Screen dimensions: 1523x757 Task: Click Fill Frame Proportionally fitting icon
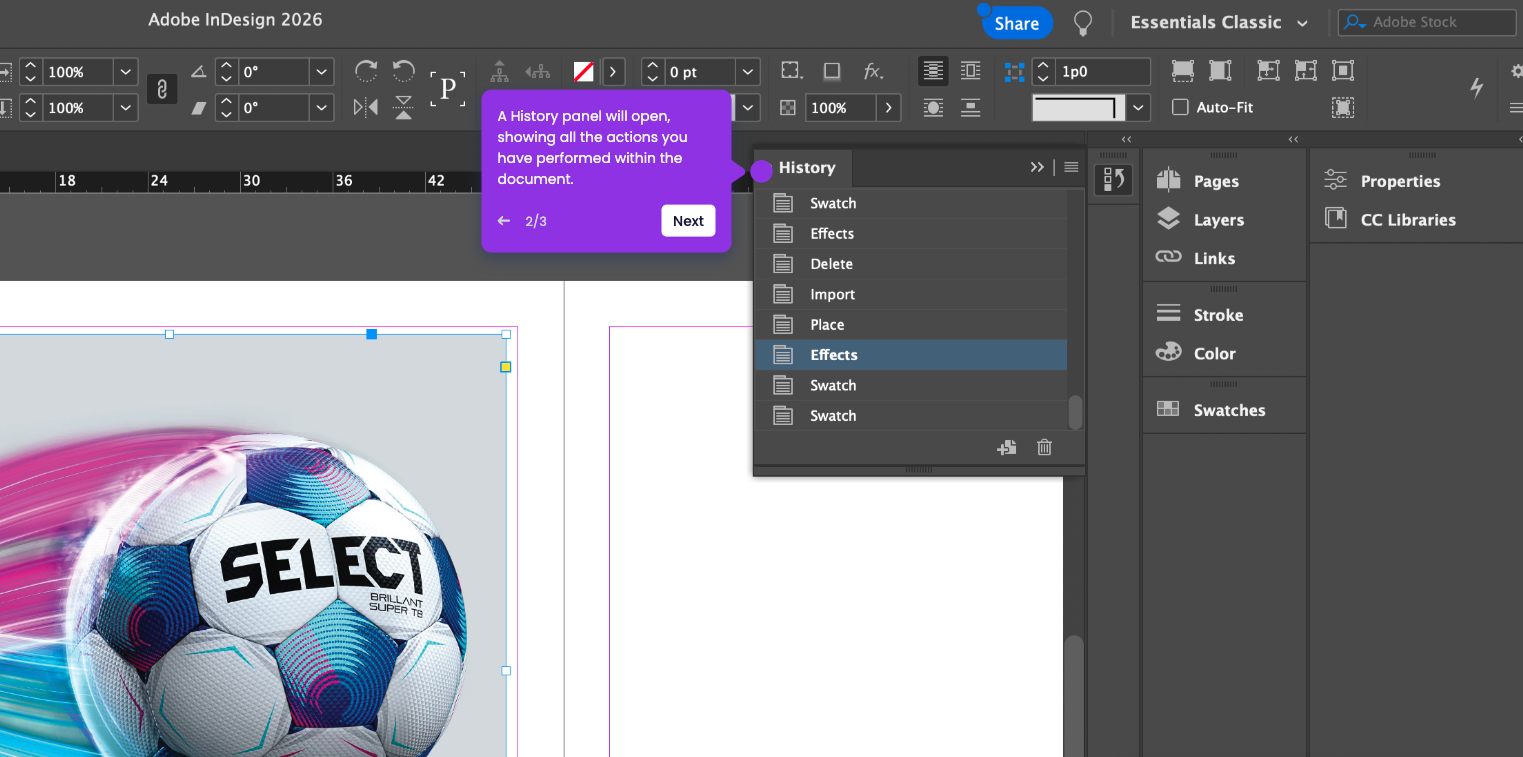pyautogui.click(x=1183, y=71)
